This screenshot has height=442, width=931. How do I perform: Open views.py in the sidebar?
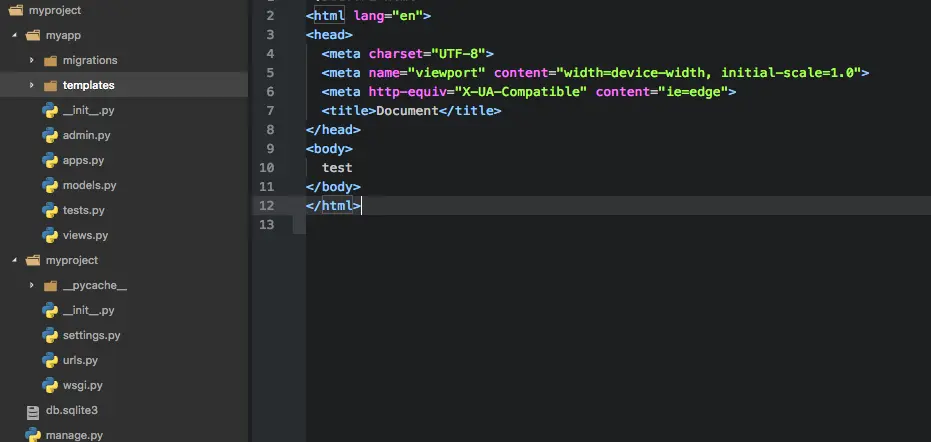tap(86, 235)
